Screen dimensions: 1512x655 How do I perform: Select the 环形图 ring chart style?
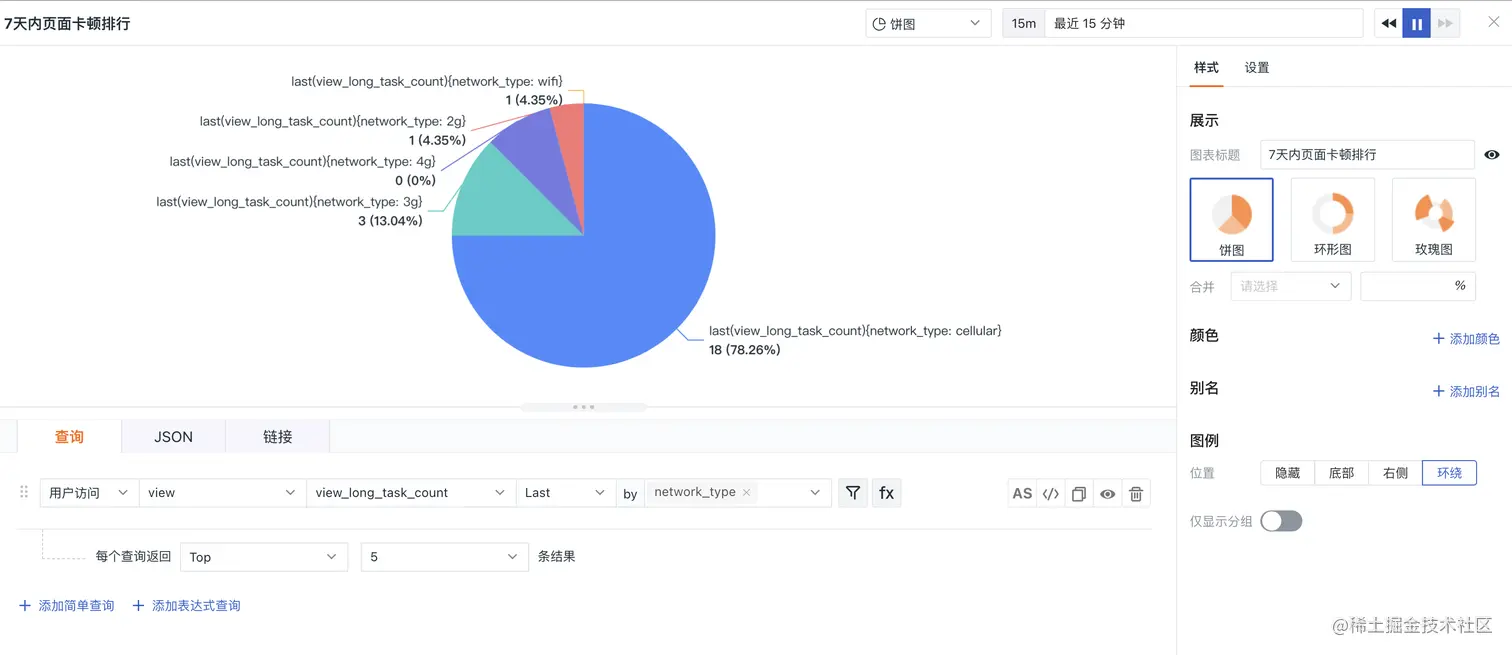click(x=1332, y=219)
